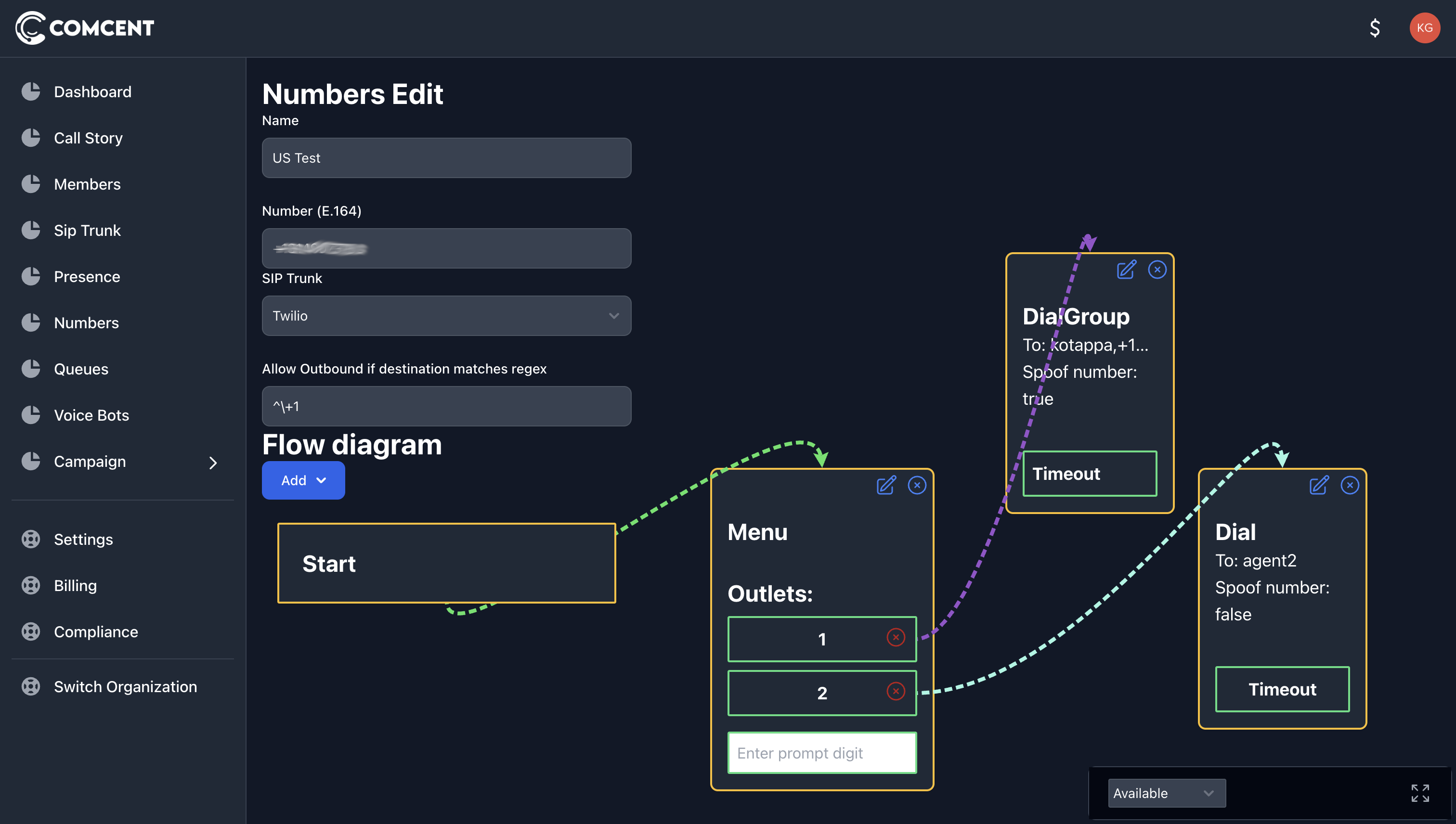This screenshot has width=1456, height=824.
Task: Open Presence page
Action: coord(87,277)
